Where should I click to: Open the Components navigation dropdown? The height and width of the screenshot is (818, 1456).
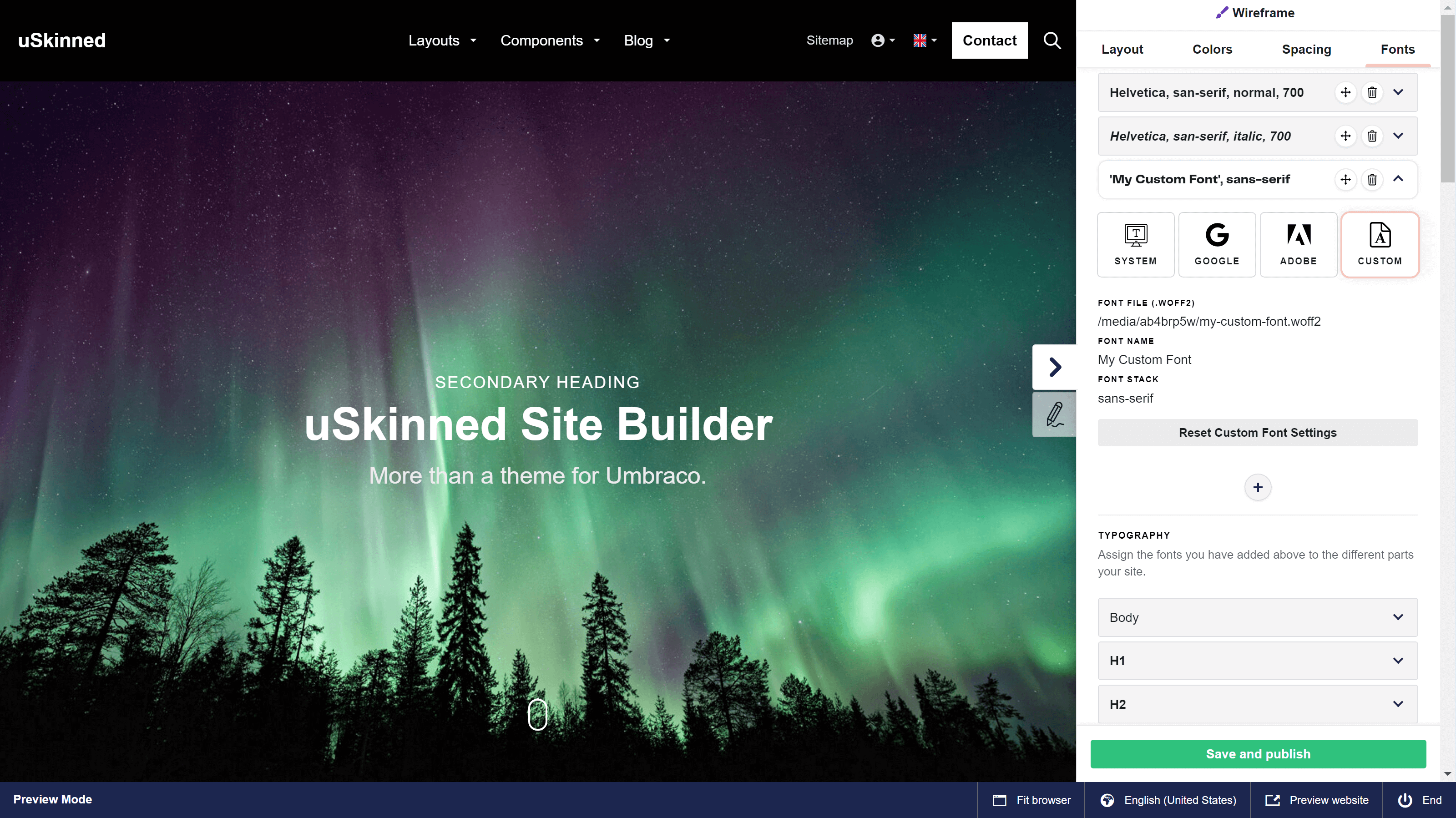(x=550, y=40)
